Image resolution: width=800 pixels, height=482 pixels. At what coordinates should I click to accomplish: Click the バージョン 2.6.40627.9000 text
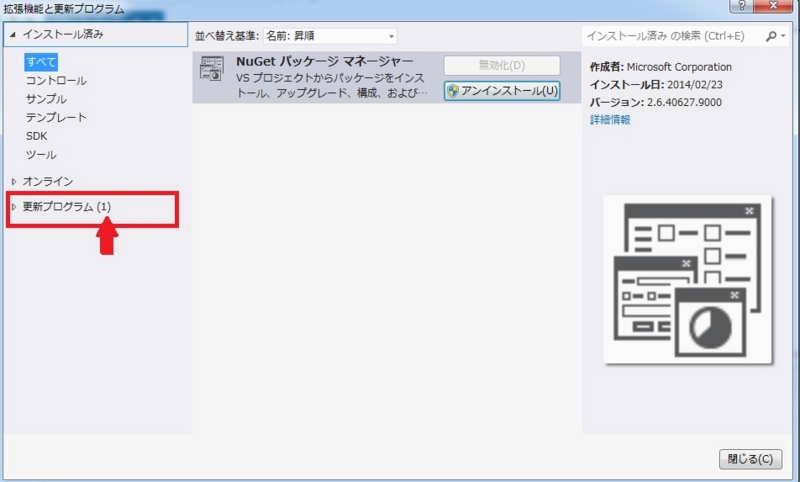[x=656, y=103]
